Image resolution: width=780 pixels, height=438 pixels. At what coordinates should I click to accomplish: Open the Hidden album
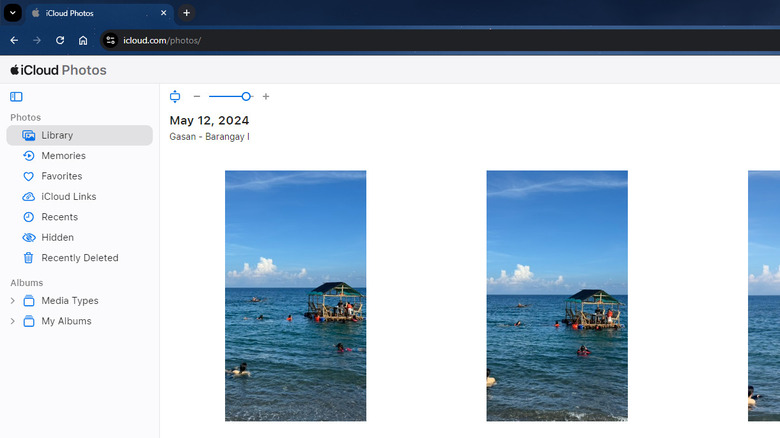pos(57,238)
